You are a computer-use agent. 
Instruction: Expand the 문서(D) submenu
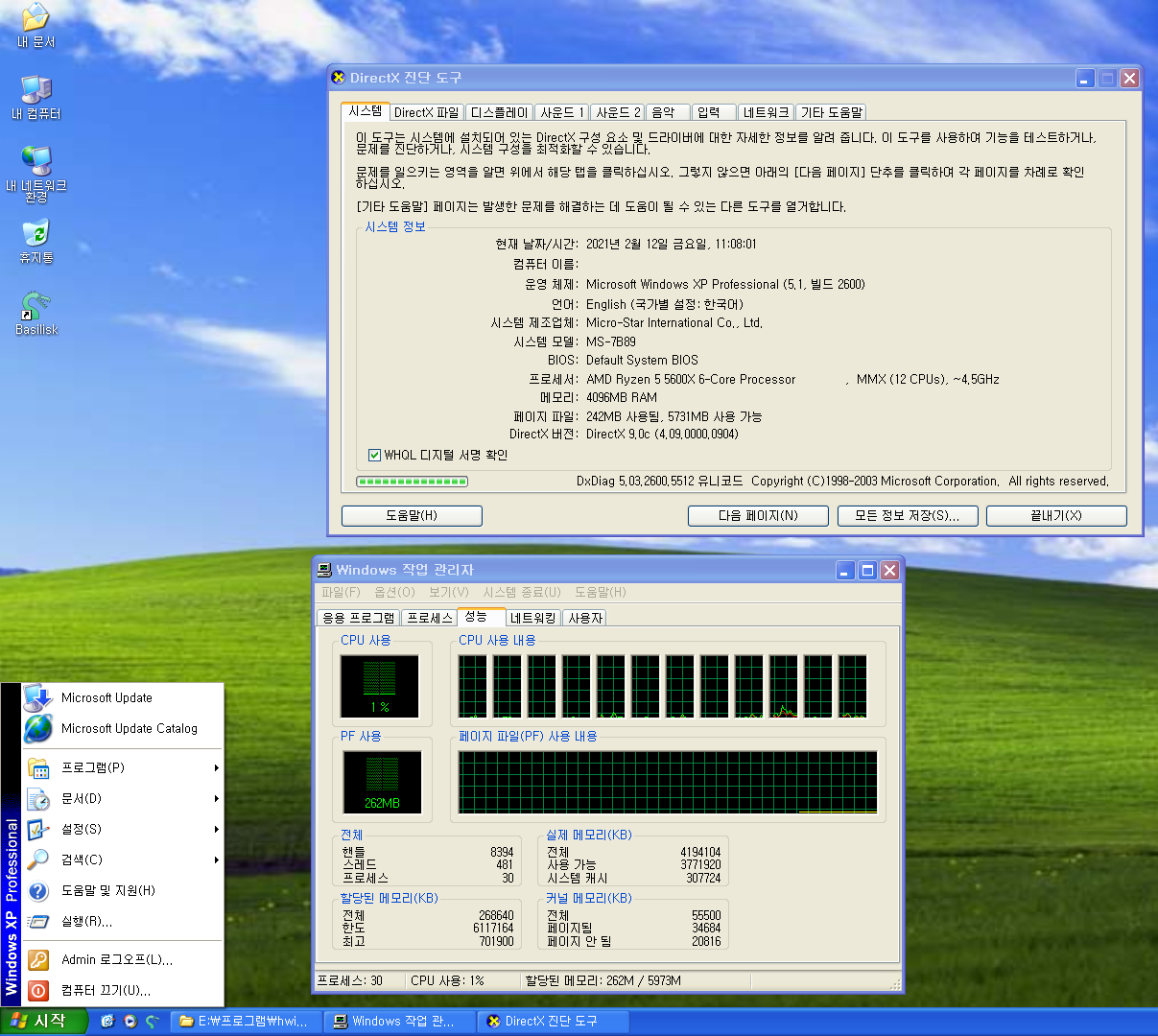point(123,798)
